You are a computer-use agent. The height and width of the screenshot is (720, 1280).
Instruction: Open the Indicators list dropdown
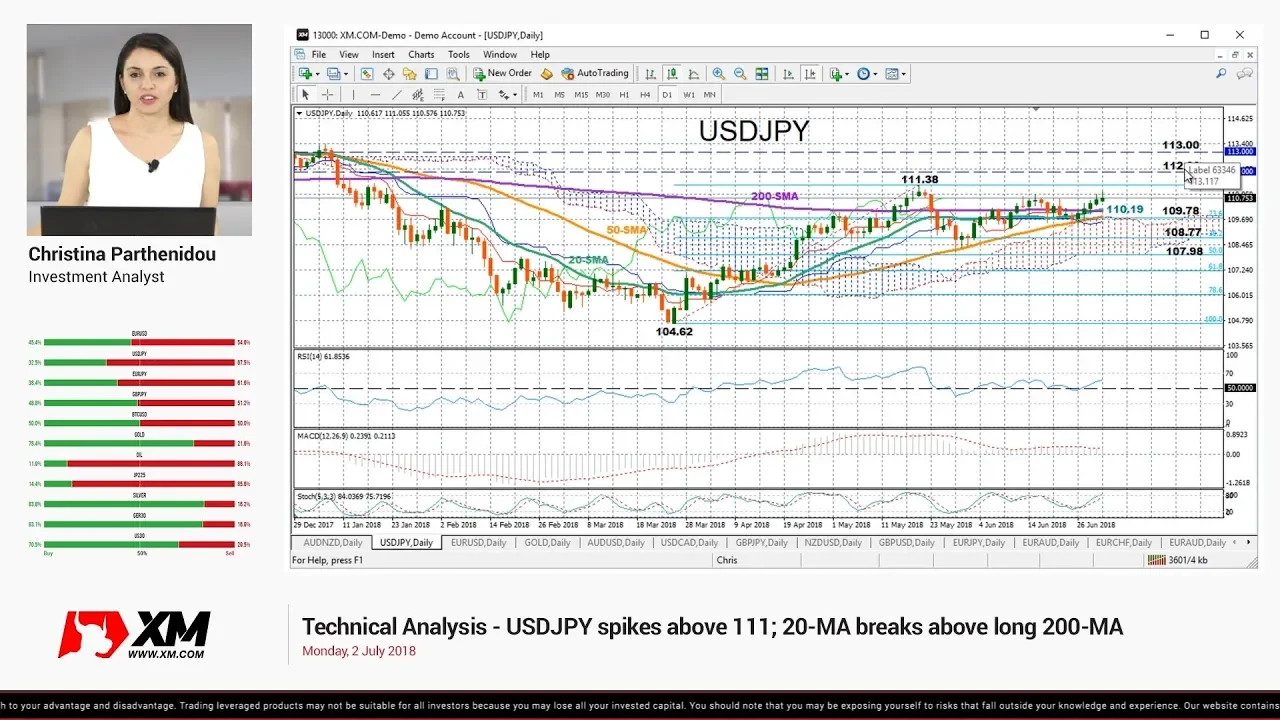pyautogui.click(x=839, y=73)
